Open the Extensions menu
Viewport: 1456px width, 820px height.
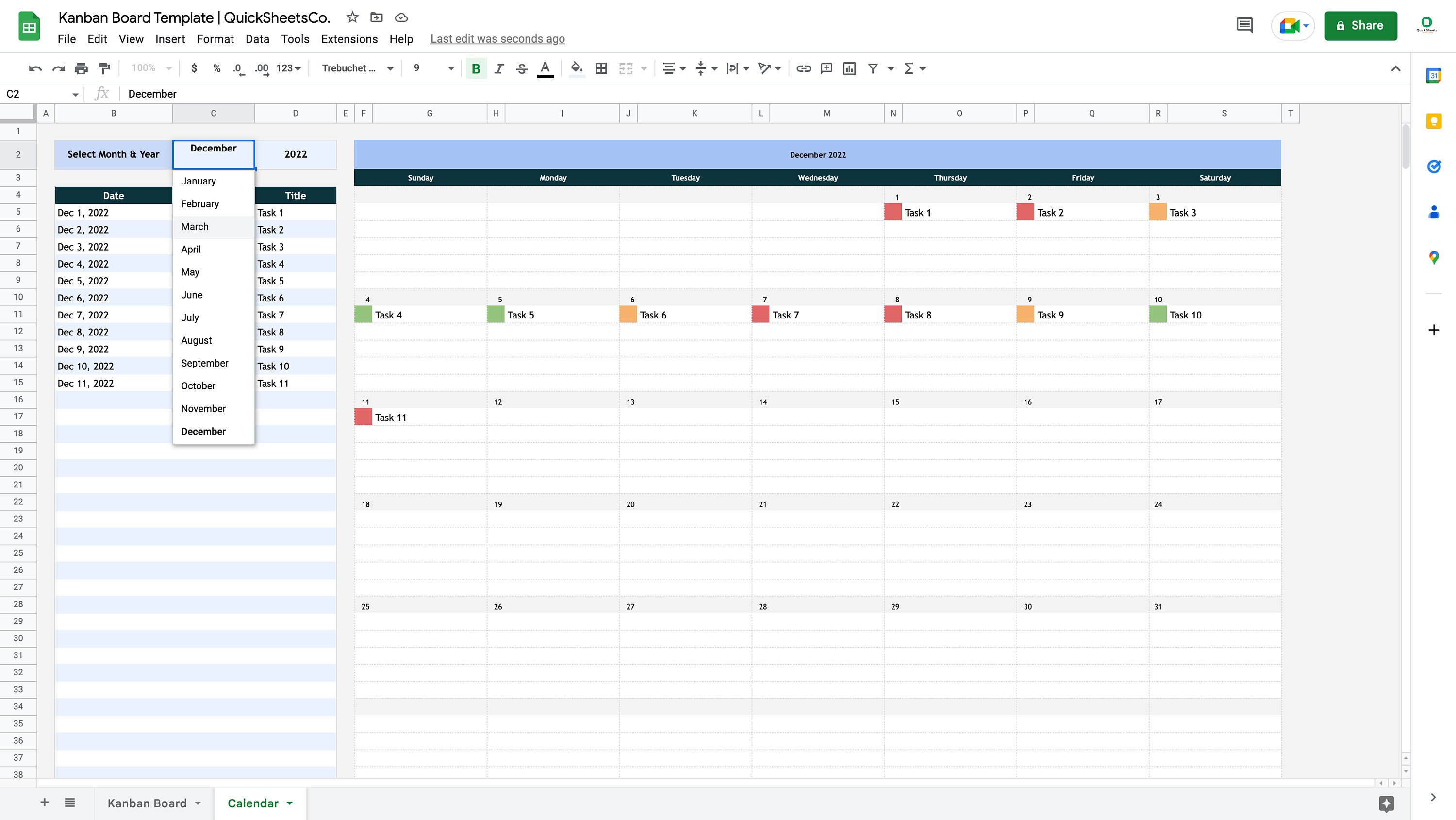coord(349,38)
